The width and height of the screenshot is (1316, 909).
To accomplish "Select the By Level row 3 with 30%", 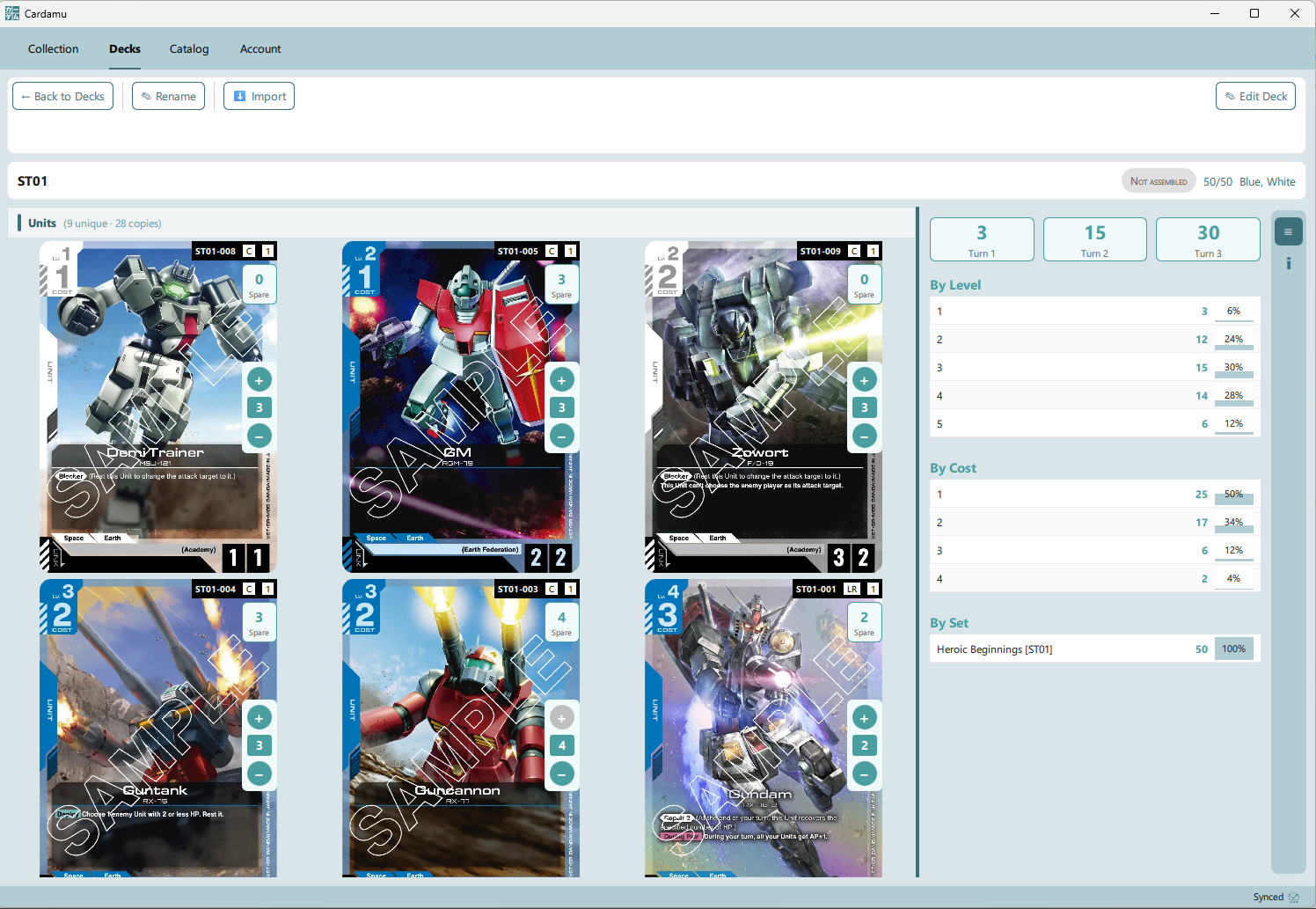I will [x=1095, y=367].
